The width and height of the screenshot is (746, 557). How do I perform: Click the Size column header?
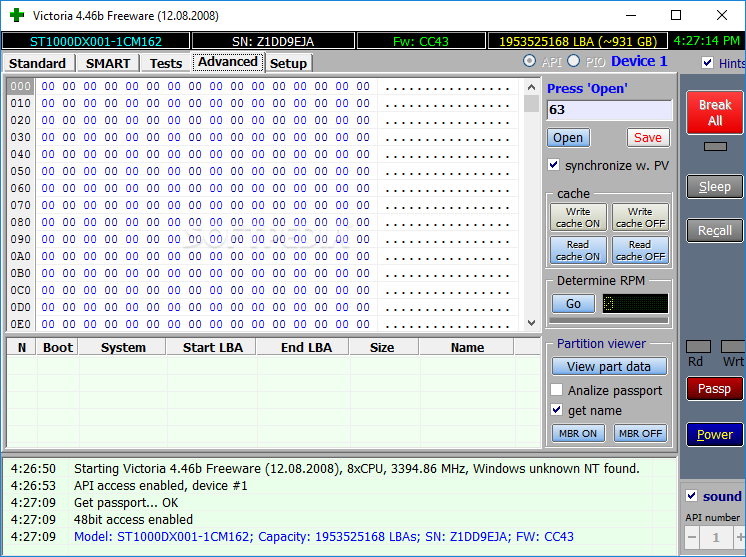[382, 347]
